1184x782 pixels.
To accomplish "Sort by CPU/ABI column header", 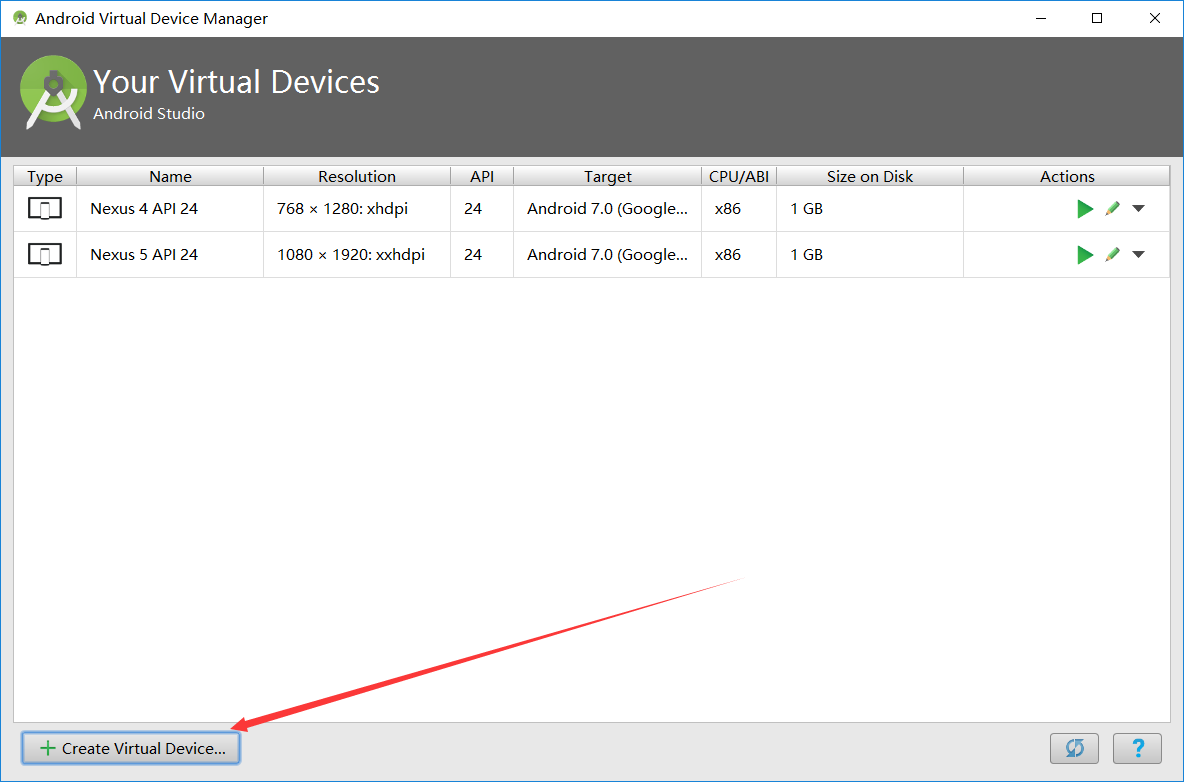I will point(738,176).
